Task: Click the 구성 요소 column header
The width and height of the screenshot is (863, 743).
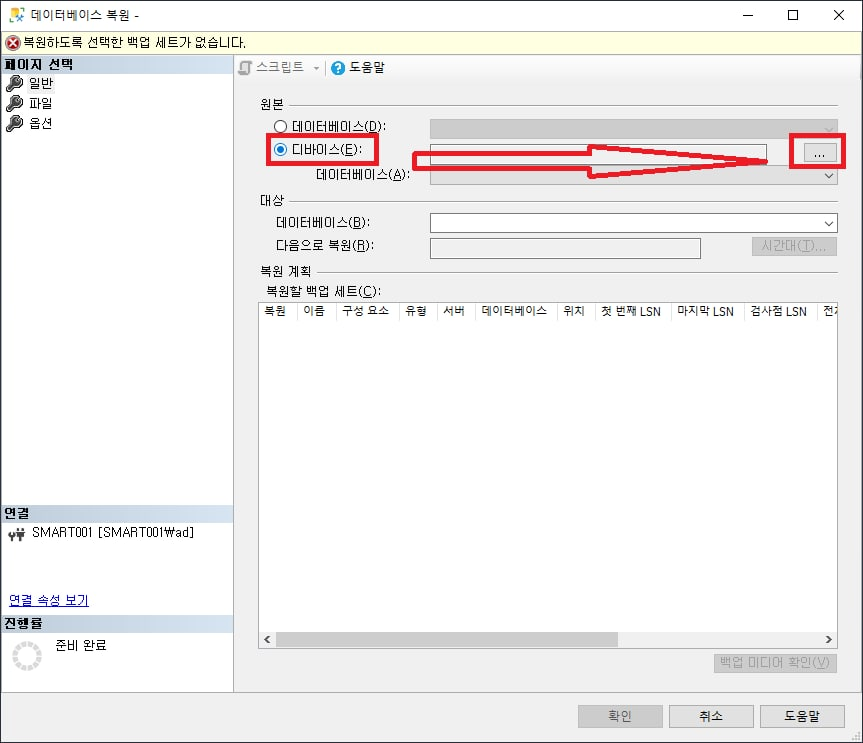Action: point(367,311)
